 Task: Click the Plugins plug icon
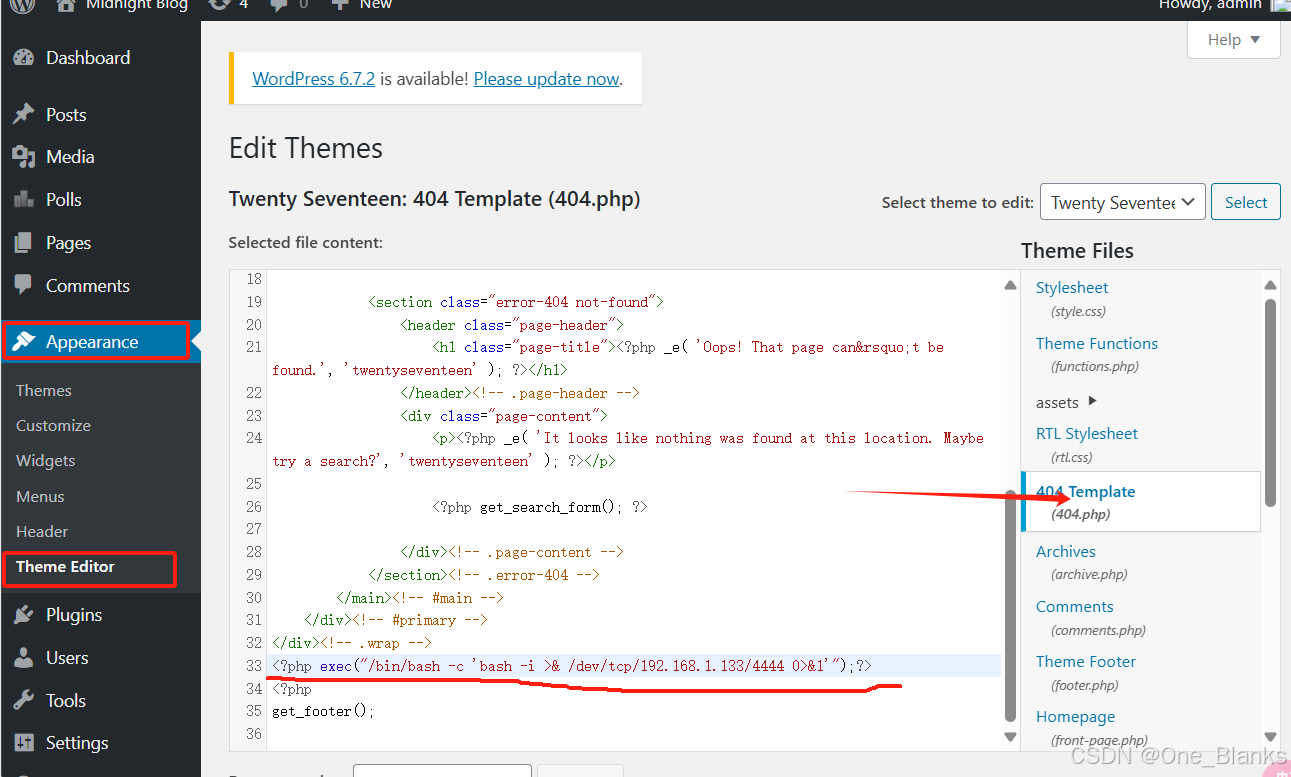[24, 615]
